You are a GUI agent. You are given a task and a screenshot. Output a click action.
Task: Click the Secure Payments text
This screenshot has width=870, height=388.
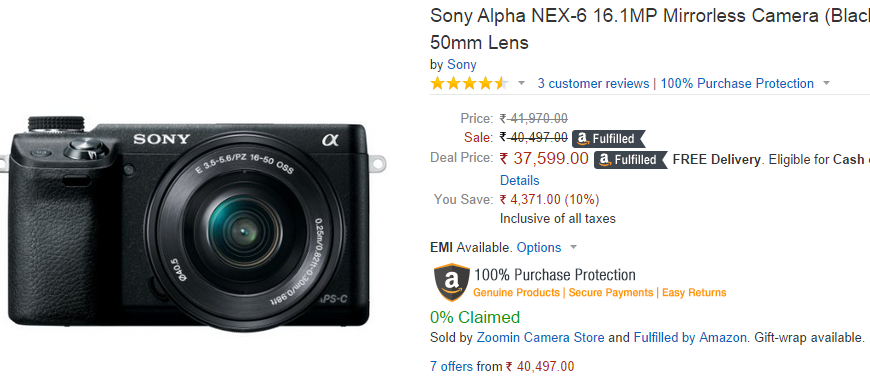(611, 293)
